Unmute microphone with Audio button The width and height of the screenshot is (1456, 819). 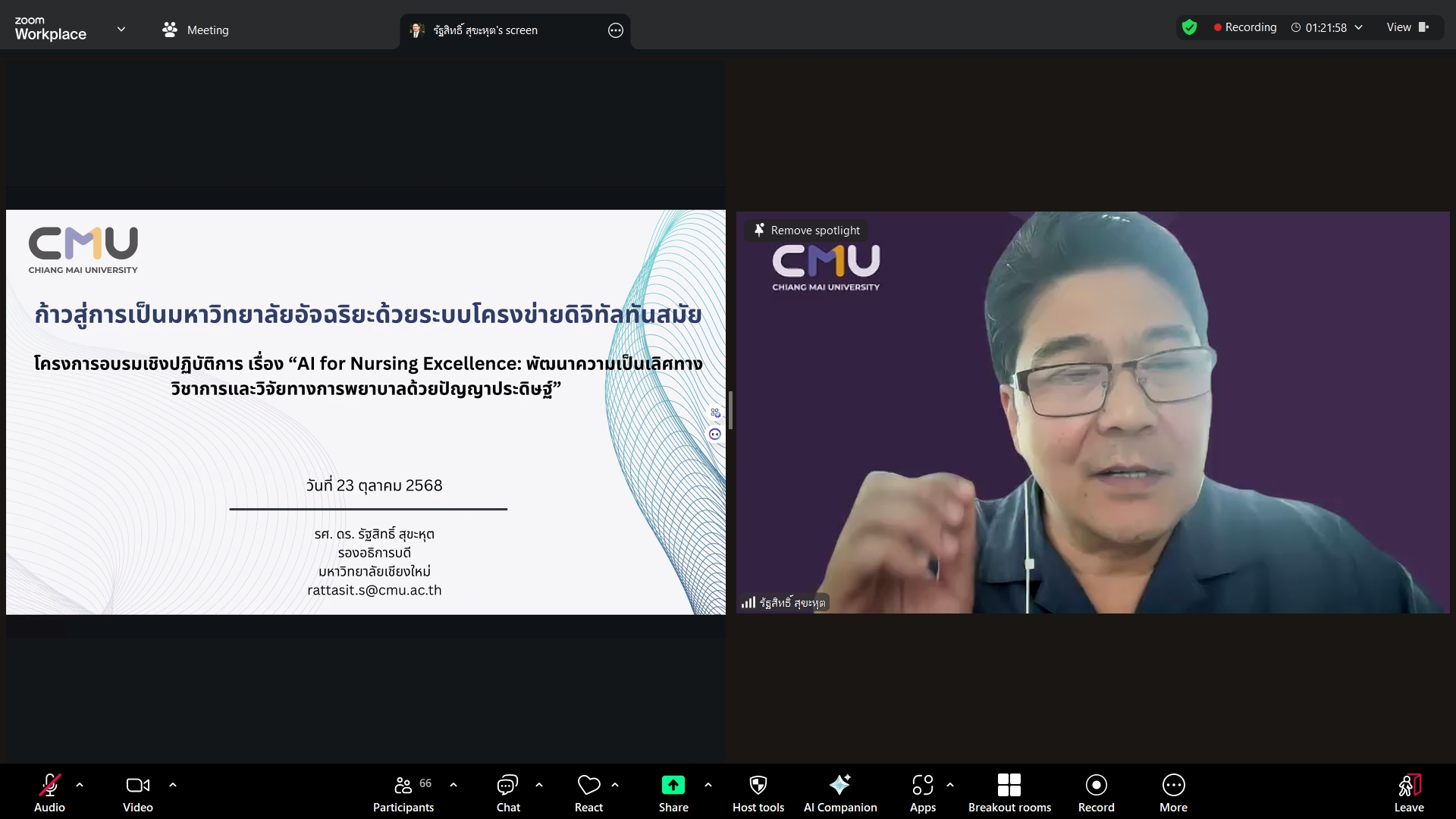[x=49, y=792]
